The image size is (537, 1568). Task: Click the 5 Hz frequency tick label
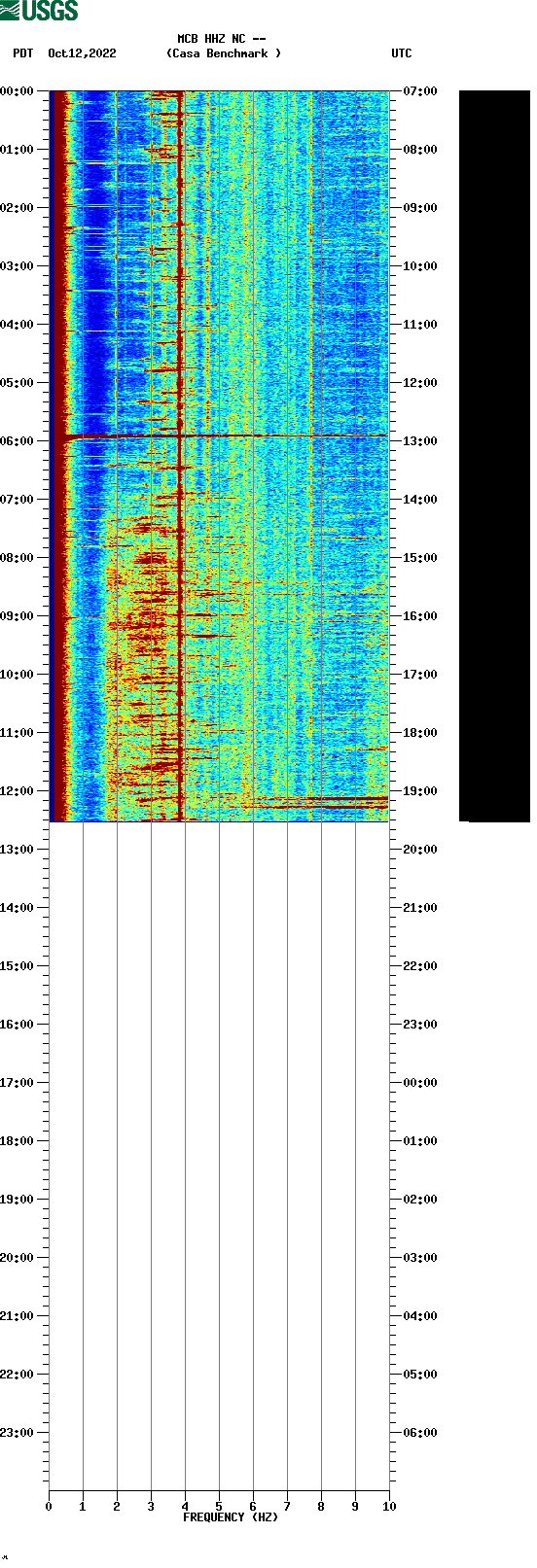click(x=219, y=1507)
